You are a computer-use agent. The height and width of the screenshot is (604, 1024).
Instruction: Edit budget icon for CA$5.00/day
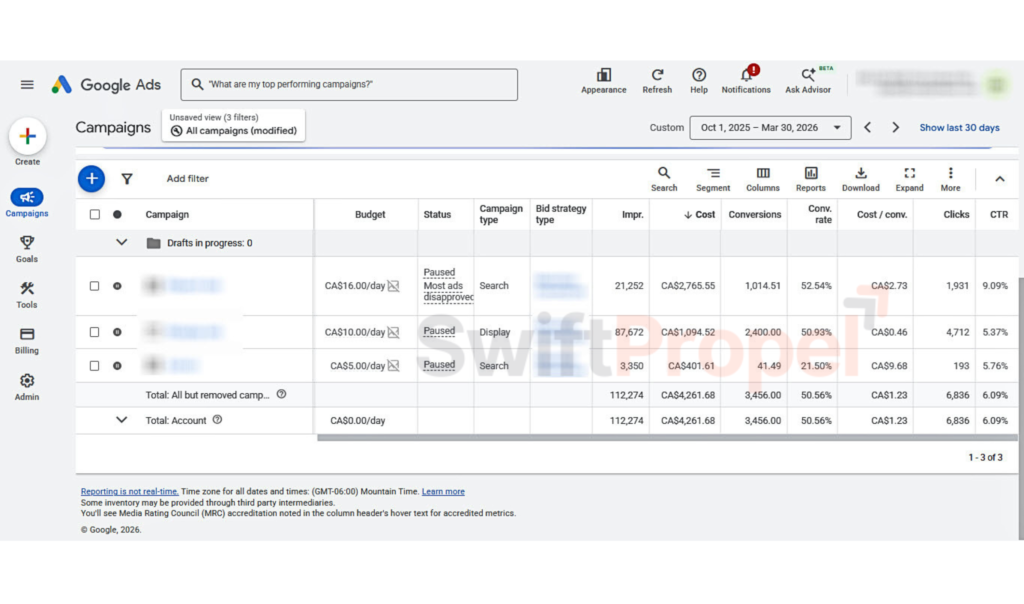coord(393,366)
